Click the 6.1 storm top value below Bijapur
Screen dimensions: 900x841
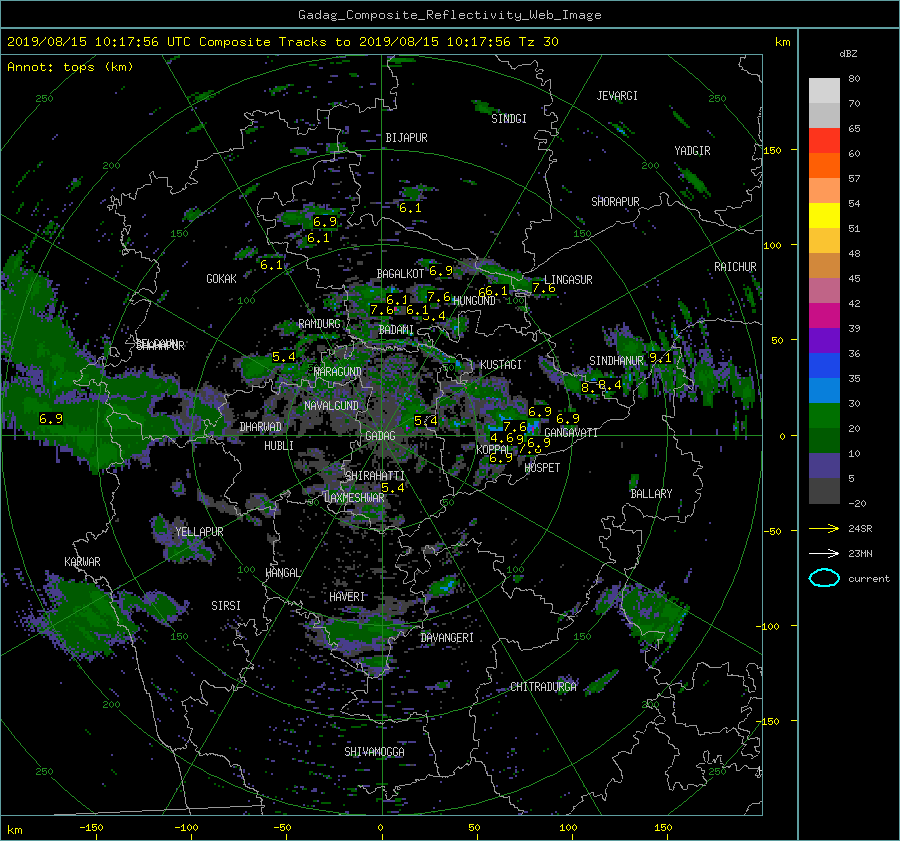[x=410, y=208]
